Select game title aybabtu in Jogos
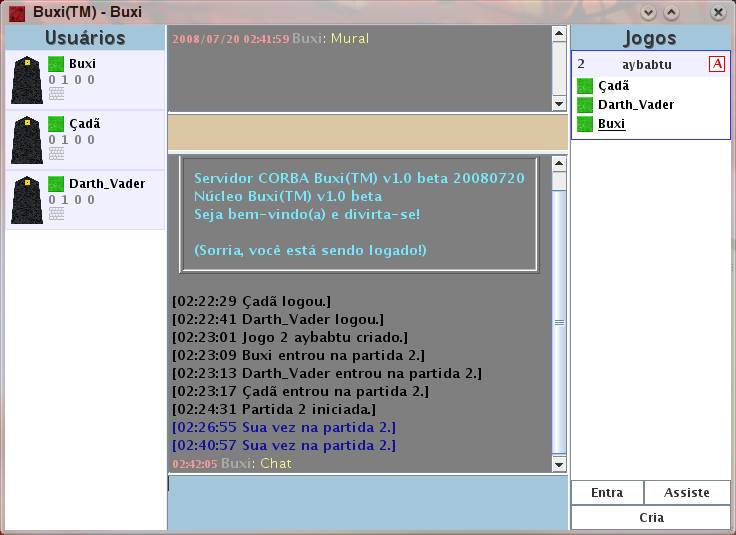This screenshot has height=535, width=736. [646, 64]
